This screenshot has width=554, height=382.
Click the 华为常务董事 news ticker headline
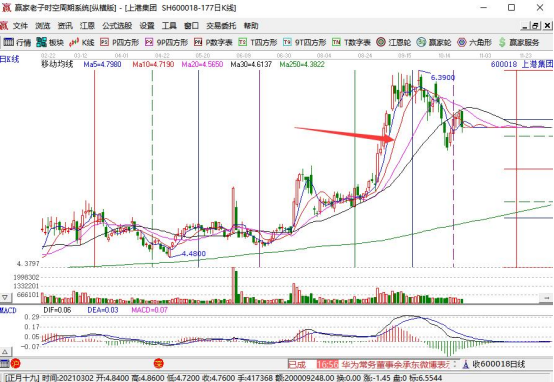(396, 364)
